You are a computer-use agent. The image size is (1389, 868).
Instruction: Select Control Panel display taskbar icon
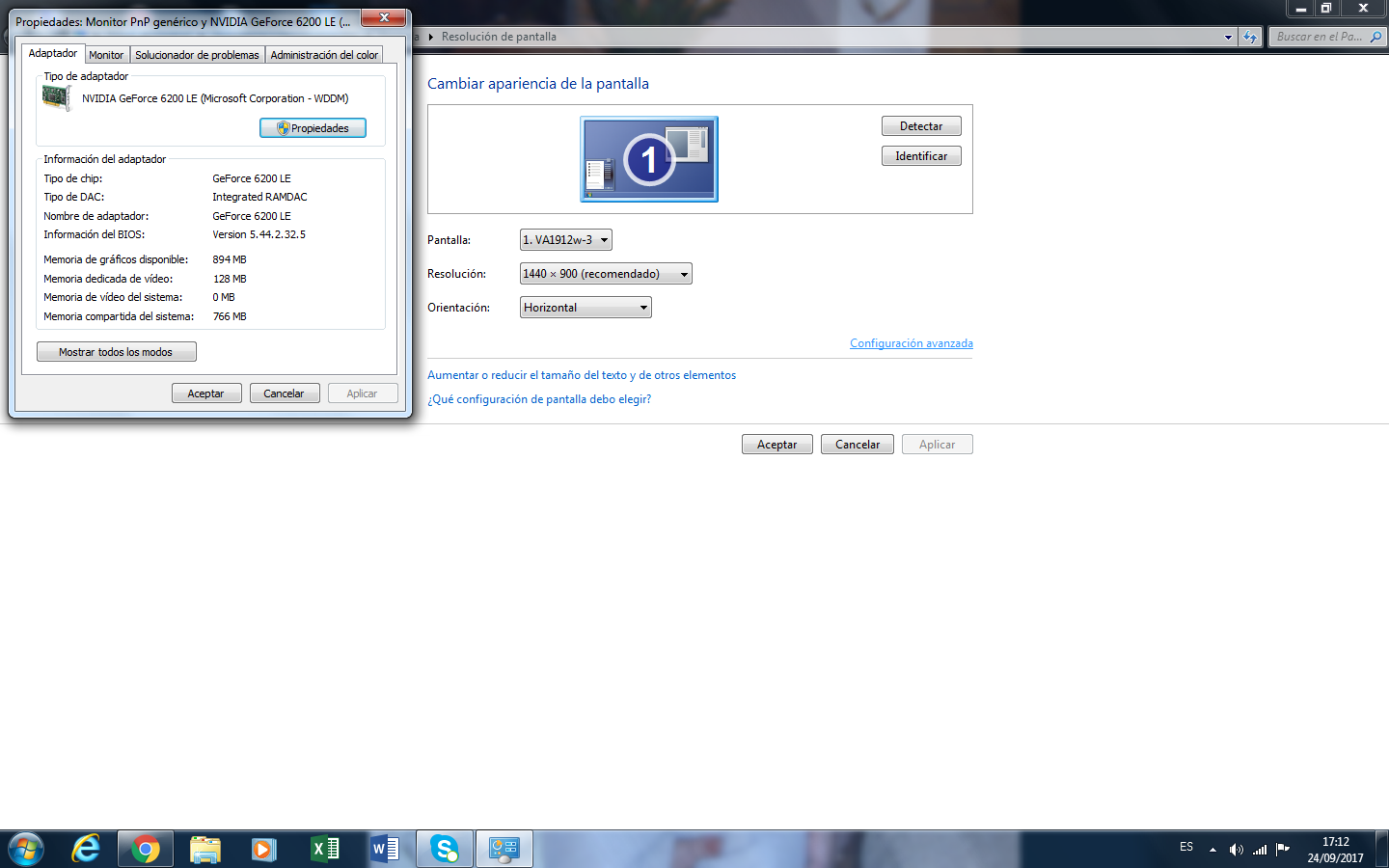[504, 849]
